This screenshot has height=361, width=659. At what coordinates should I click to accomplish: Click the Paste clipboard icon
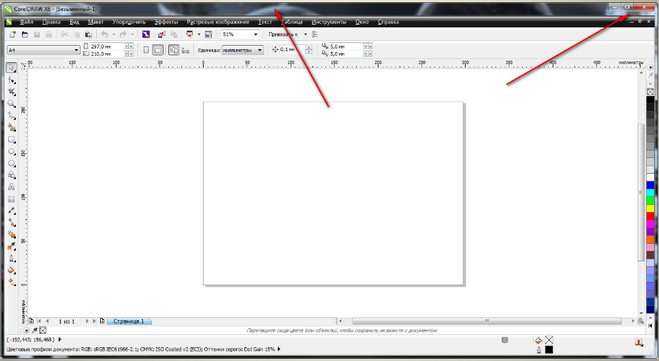(88, 34)
